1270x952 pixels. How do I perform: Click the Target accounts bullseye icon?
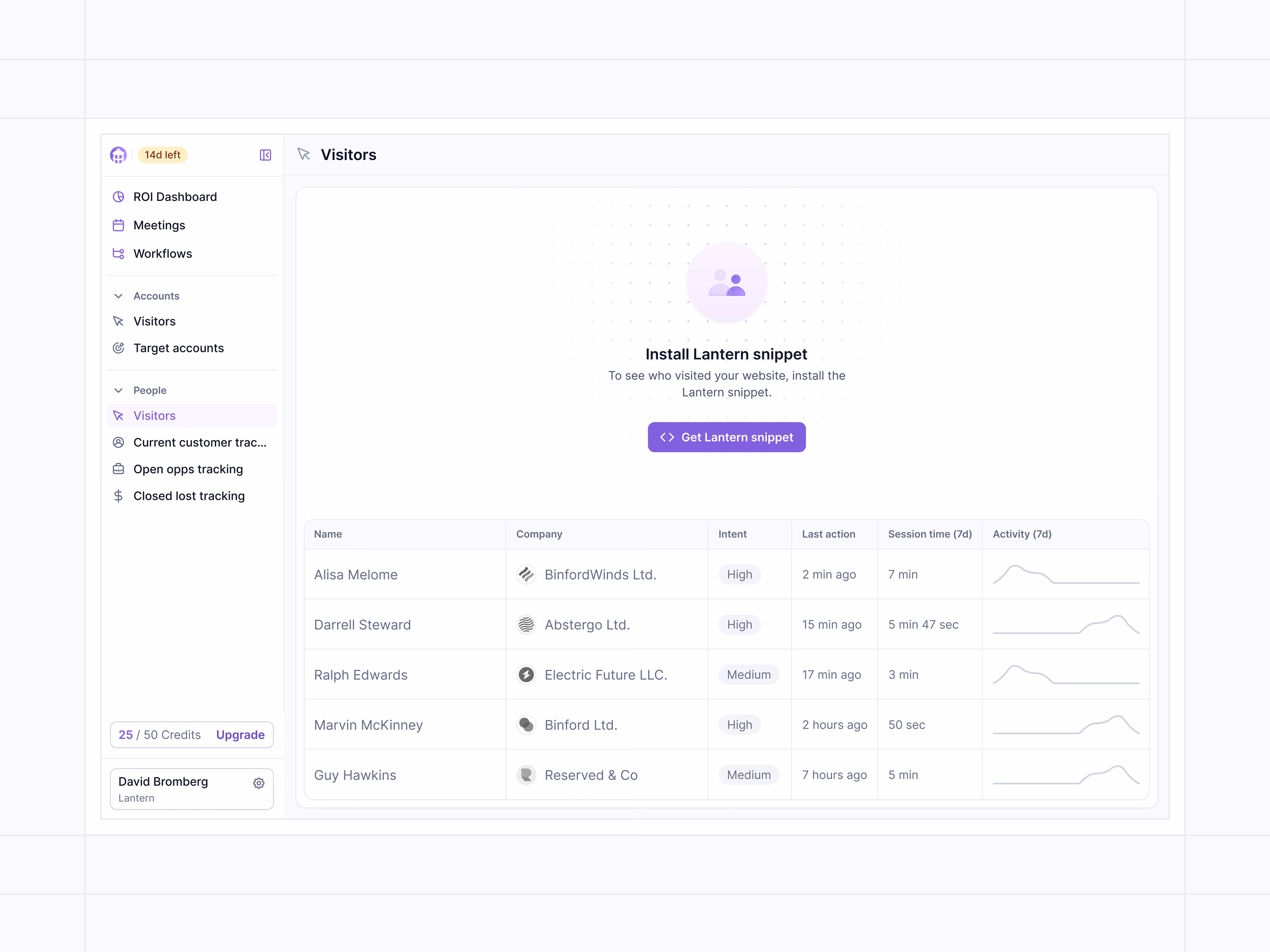[118, 348]
